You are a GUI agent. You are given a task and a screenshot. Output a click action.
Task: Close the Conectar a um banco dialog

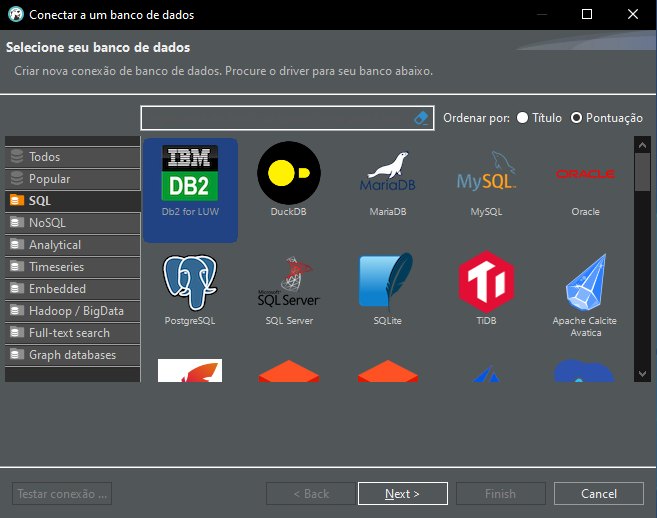633,14
